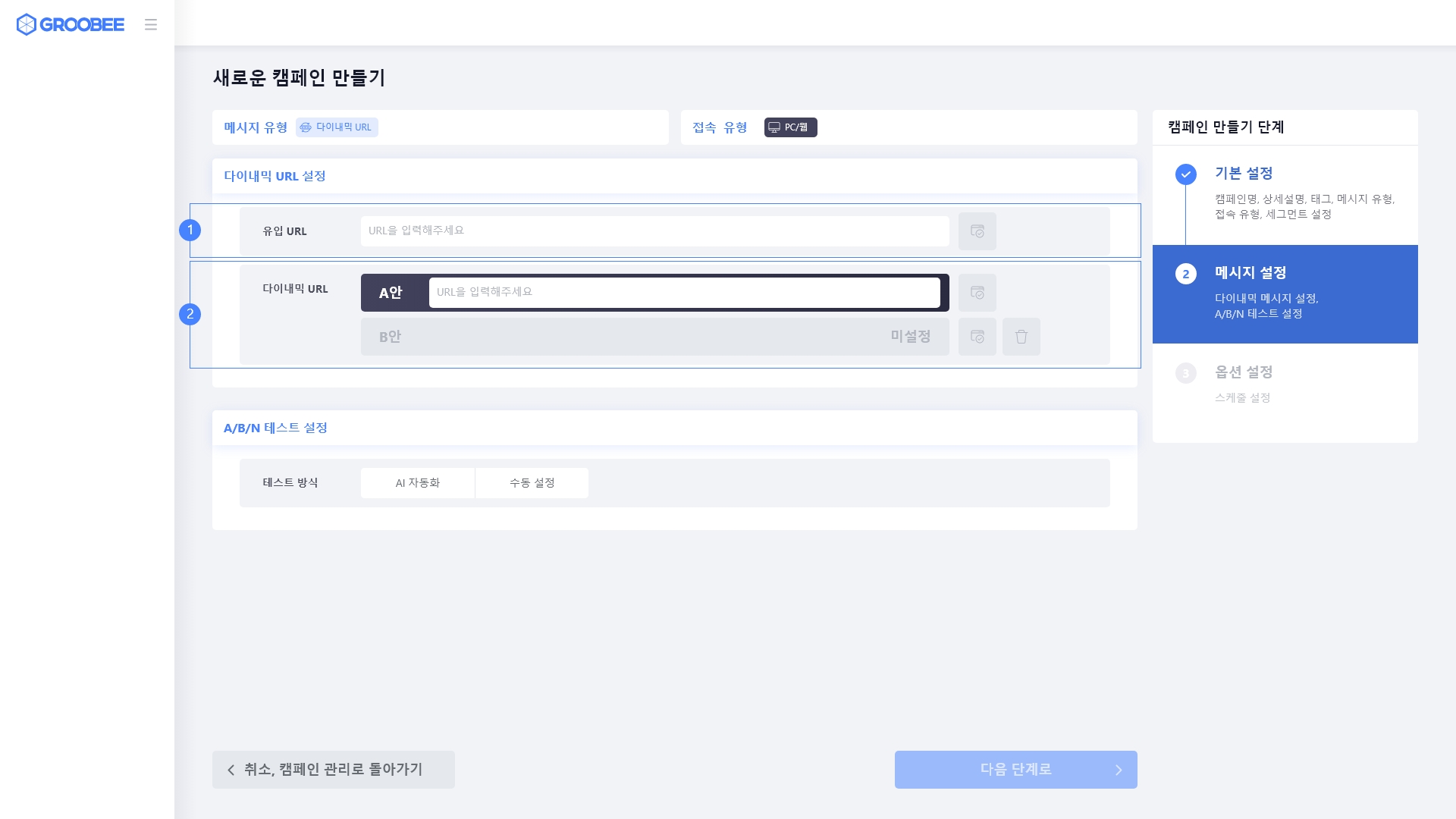Screen dimensions: 1456x819
Task: Click the URL check icon beside A안
Action: (977, 293)
